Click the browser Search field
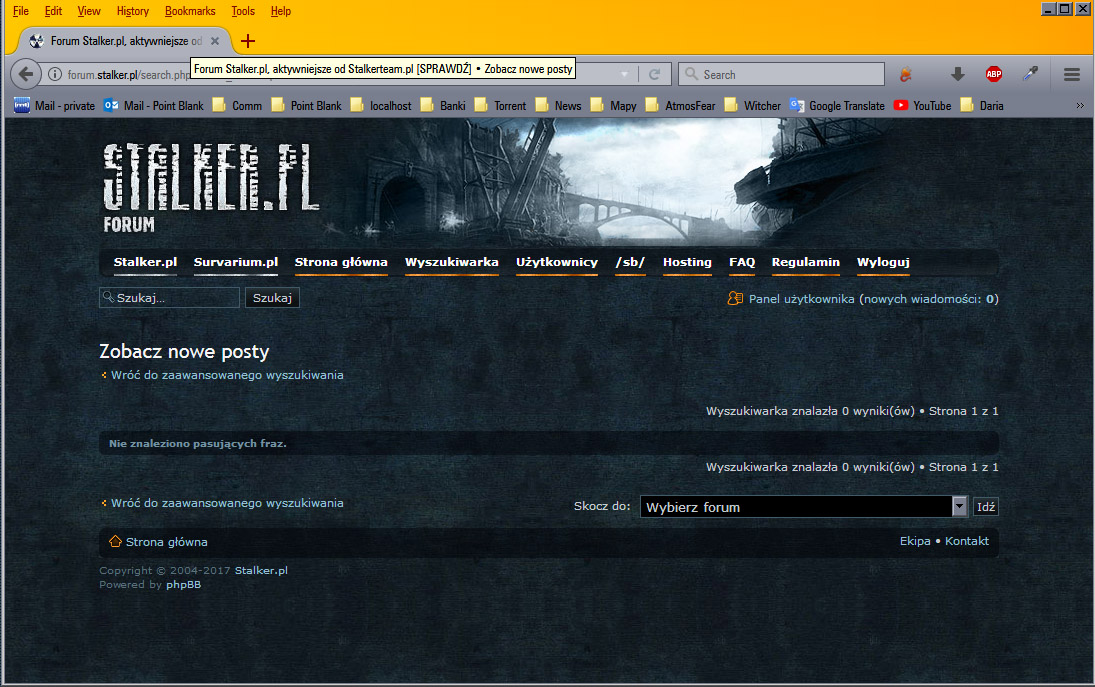 point(781,74)
